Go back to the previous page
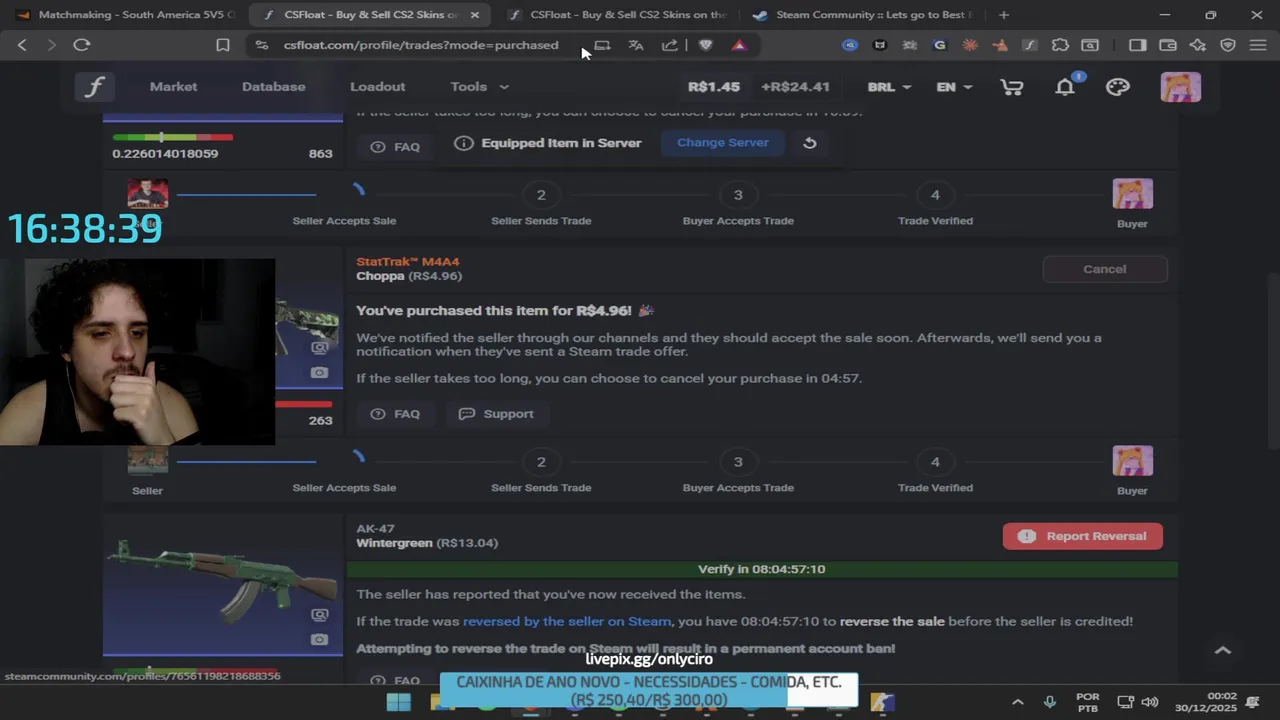This screenshot has width=1280, height=720. 22,45
